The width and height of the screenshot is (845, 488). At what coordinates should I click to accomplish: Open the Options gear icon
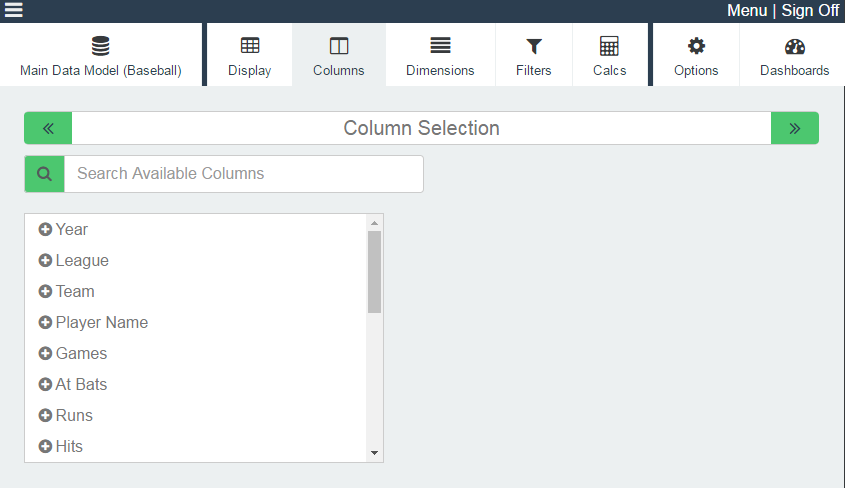click(x=696, y=46)
